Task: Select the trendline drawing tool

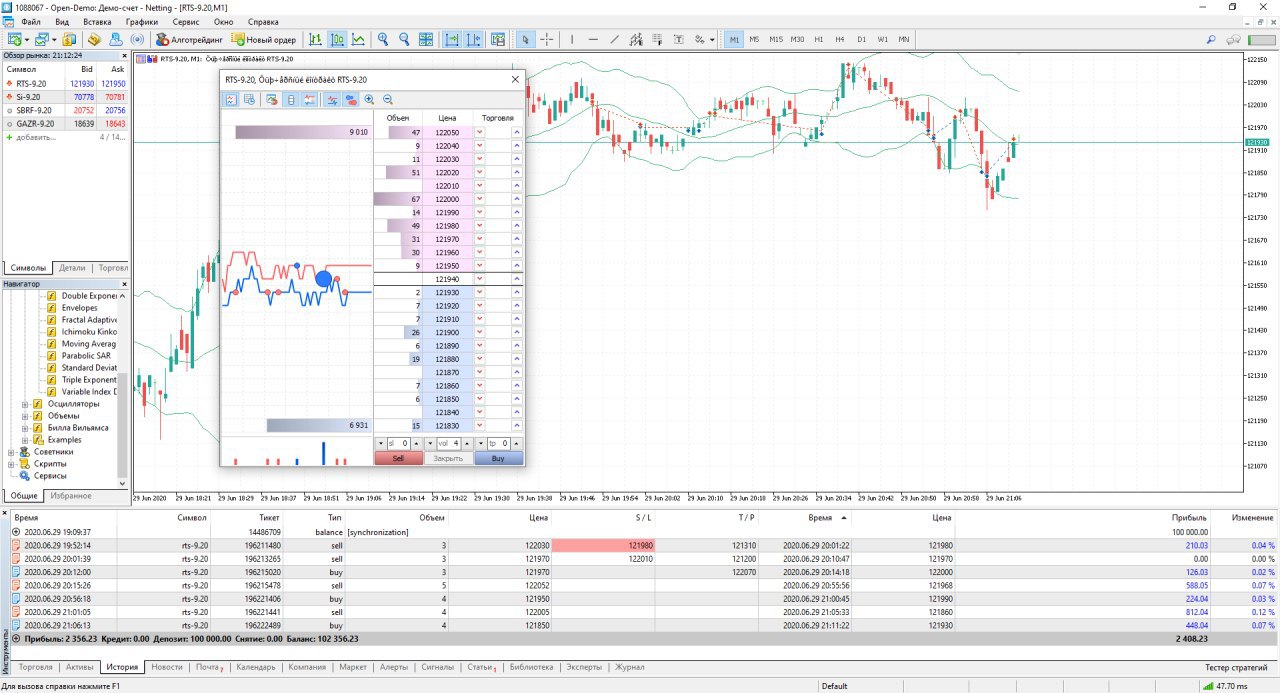Action: click(614, 40)
